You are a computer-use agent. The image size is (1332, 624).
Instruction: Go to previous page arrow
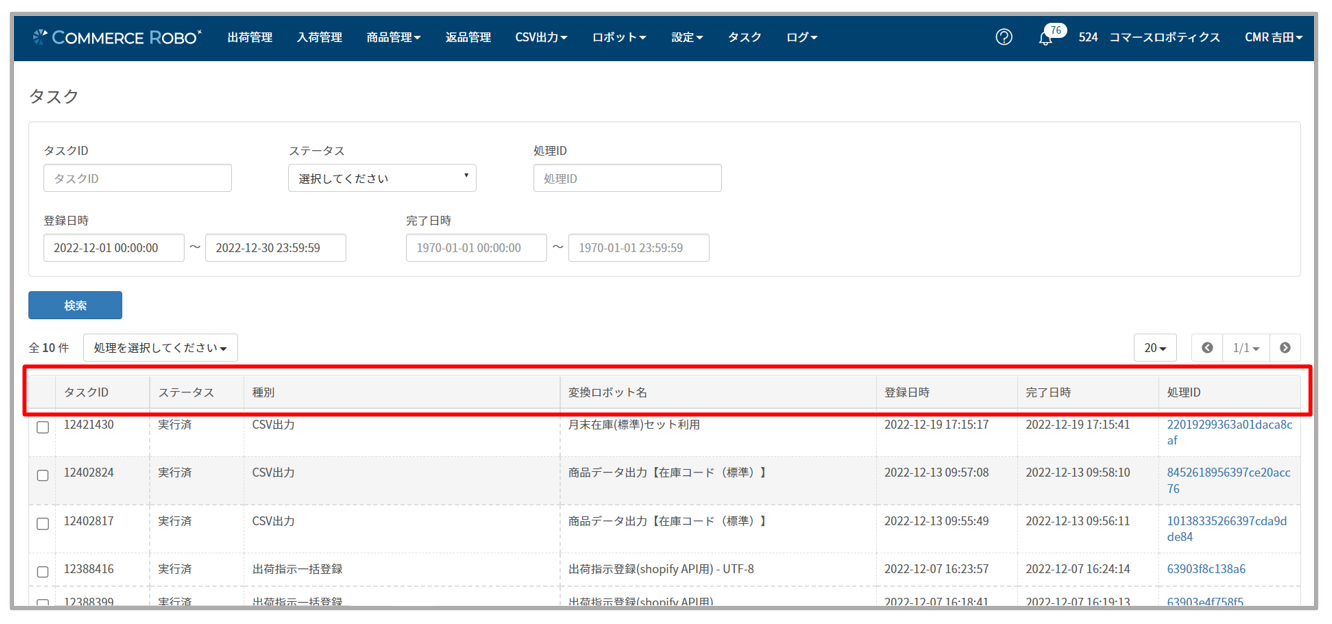pos(1207,348)
